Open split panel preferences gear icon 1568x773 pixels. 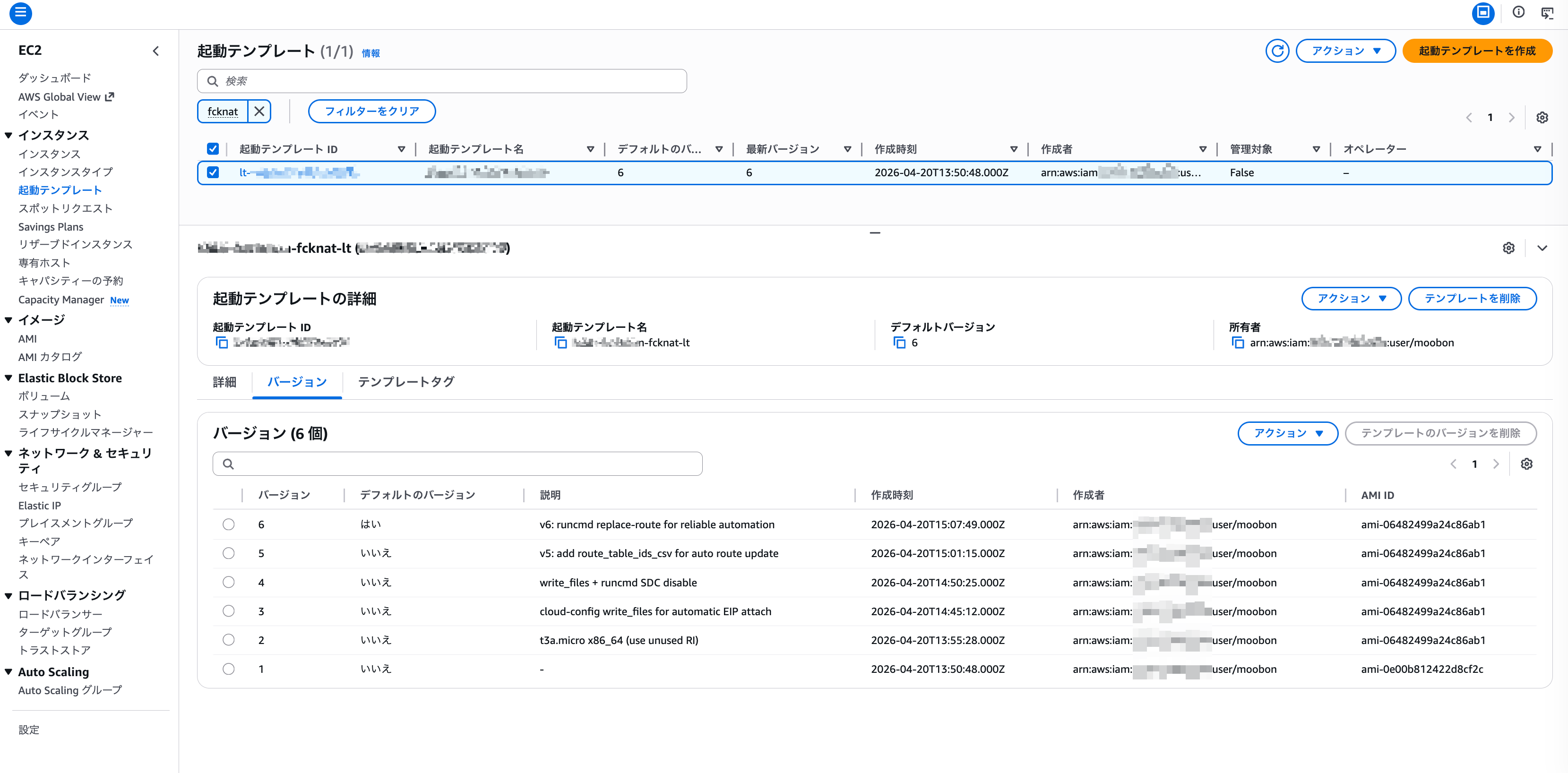[x=1508, y=248]
